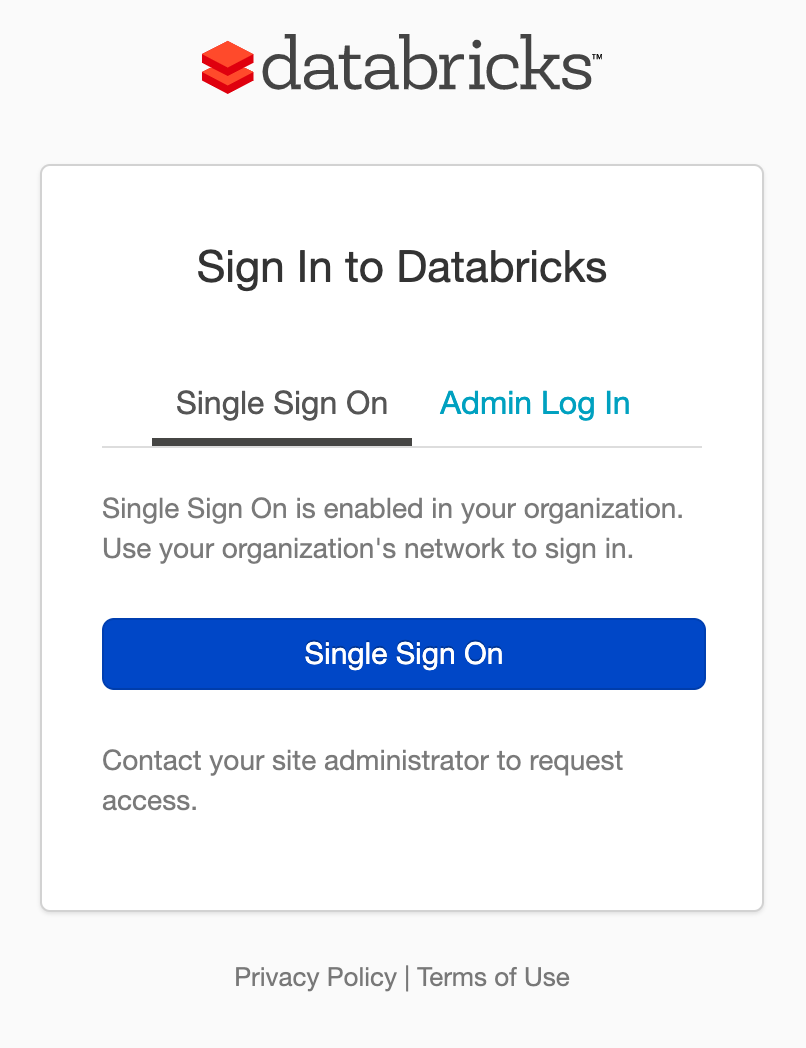806x1048 pixels.
Task: Click the vertical bar between the footer links
Action: [407, 978]
